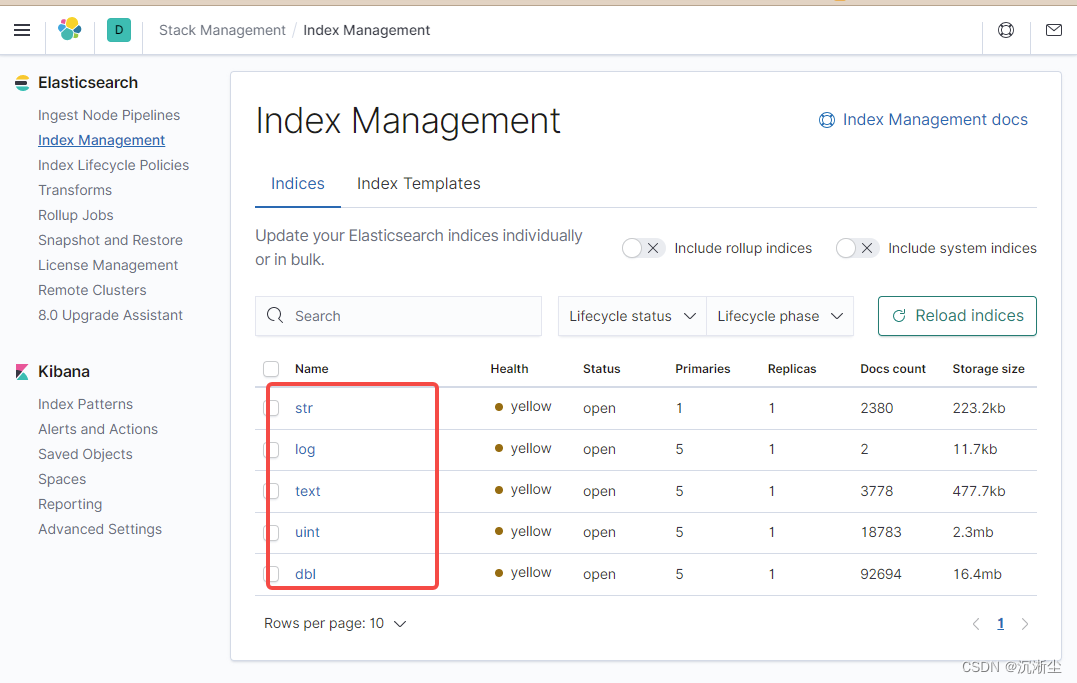Open the help lifebuoy icon in header
The width and height of the screenshot is (1077, 683).
point(1006,30)
